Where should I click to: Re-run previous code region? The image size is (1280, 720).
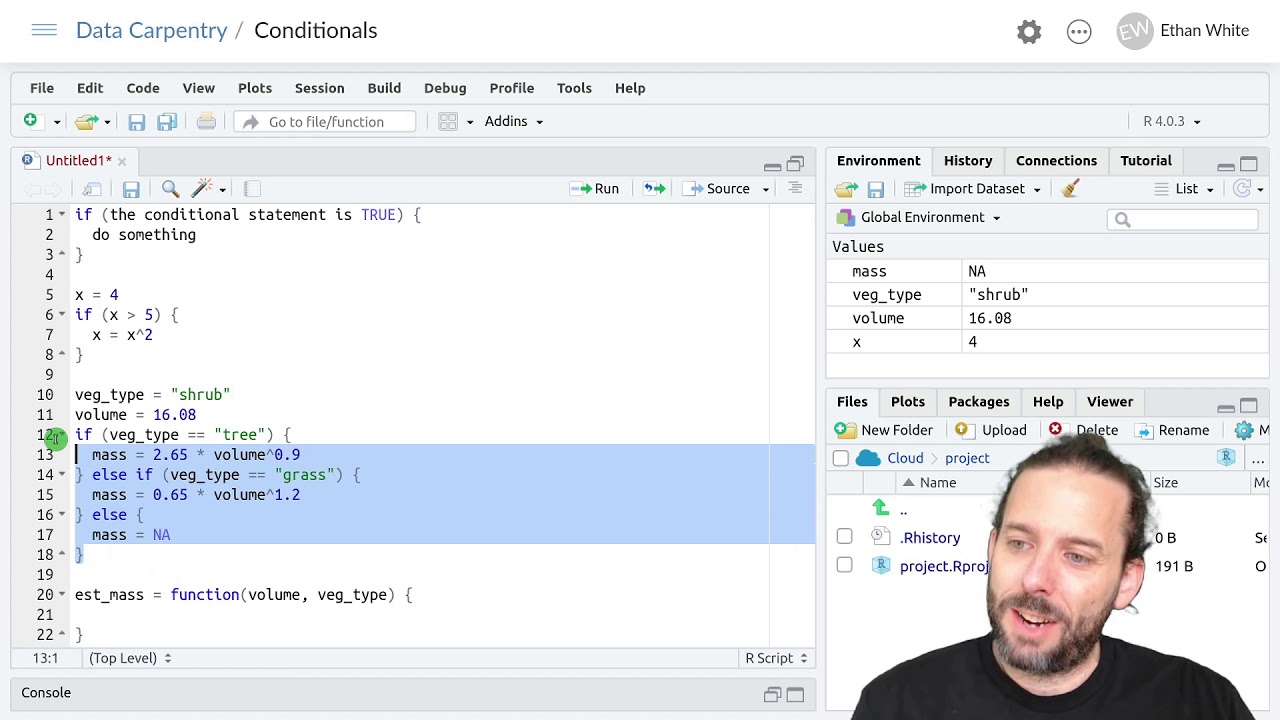654,189
